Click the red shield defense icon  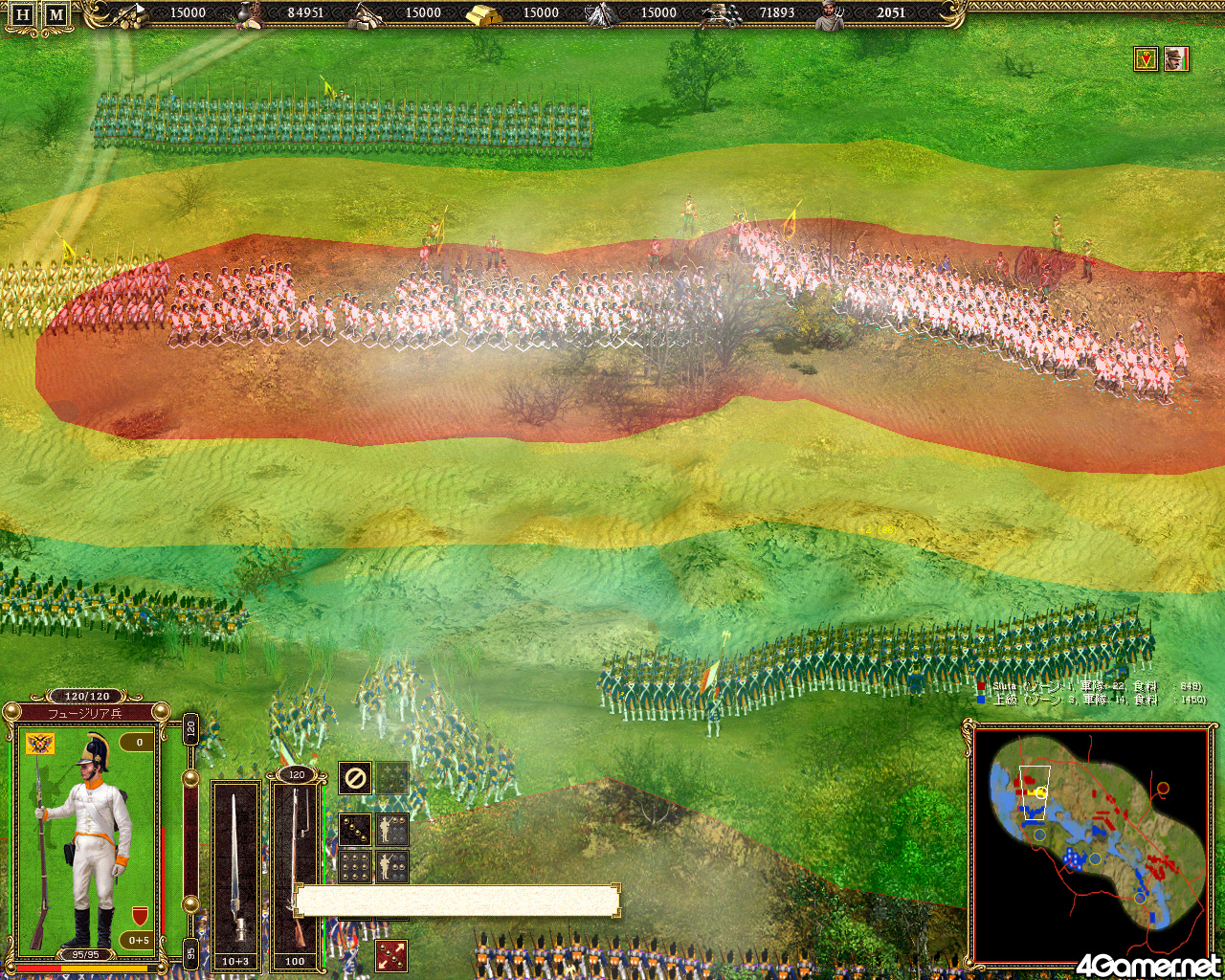(140, 915)
